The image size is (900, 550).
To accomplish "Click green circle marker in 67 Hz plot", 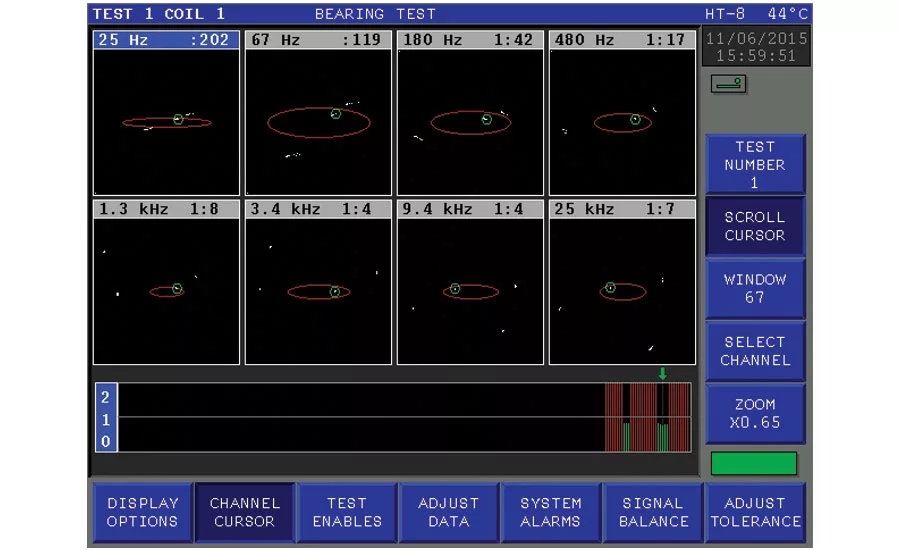I will (x=336, y=114).
